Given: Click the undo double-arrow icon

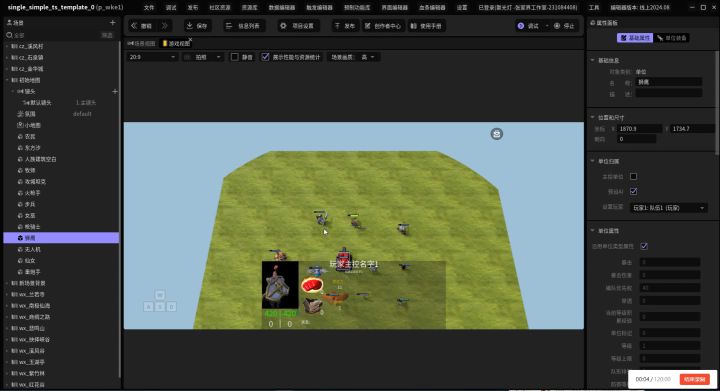Looking at the screenshot, I should coord(134,26).
